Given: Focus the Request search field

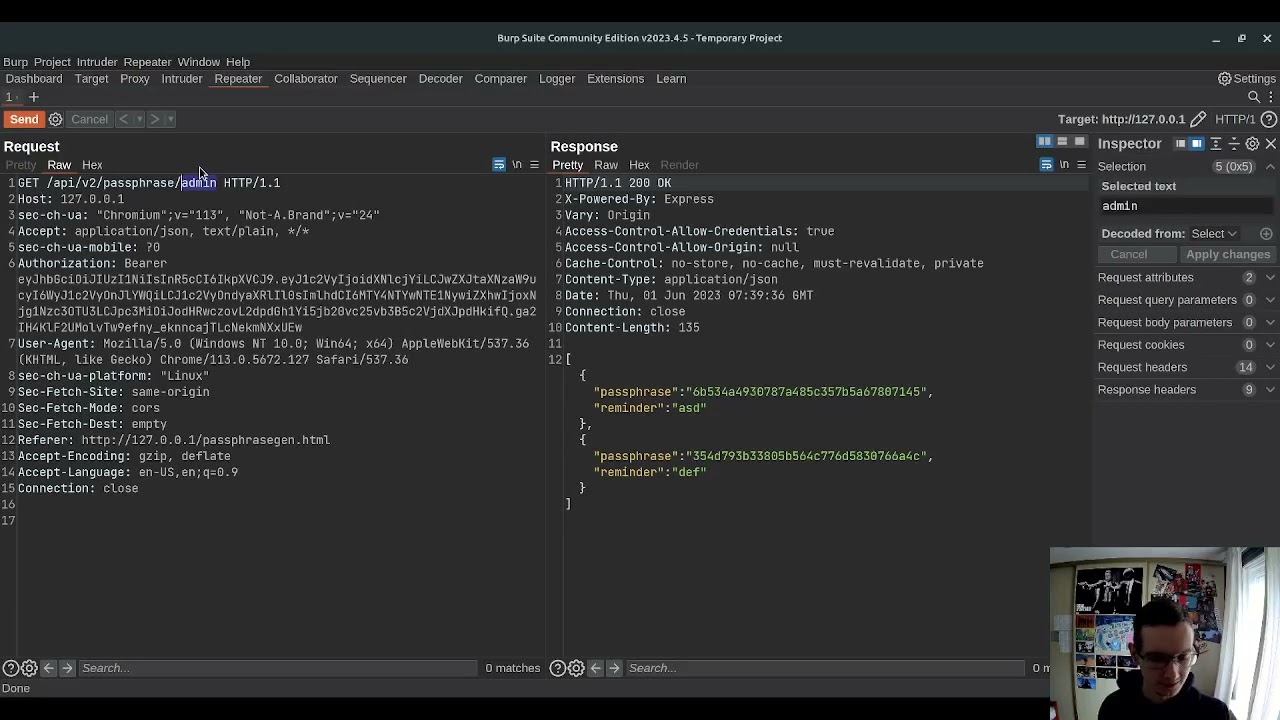Looking at the screenshot, I should (278, 668).
